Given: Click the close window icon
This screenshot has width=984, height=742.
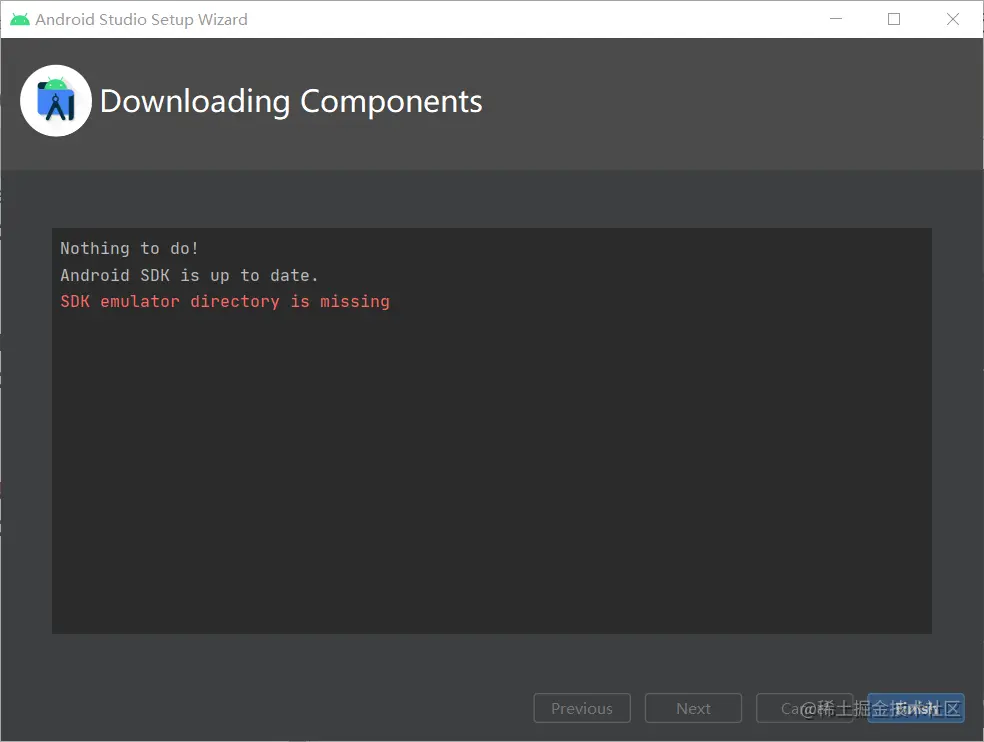Looking at the screenshot, I should click(951, 18).
